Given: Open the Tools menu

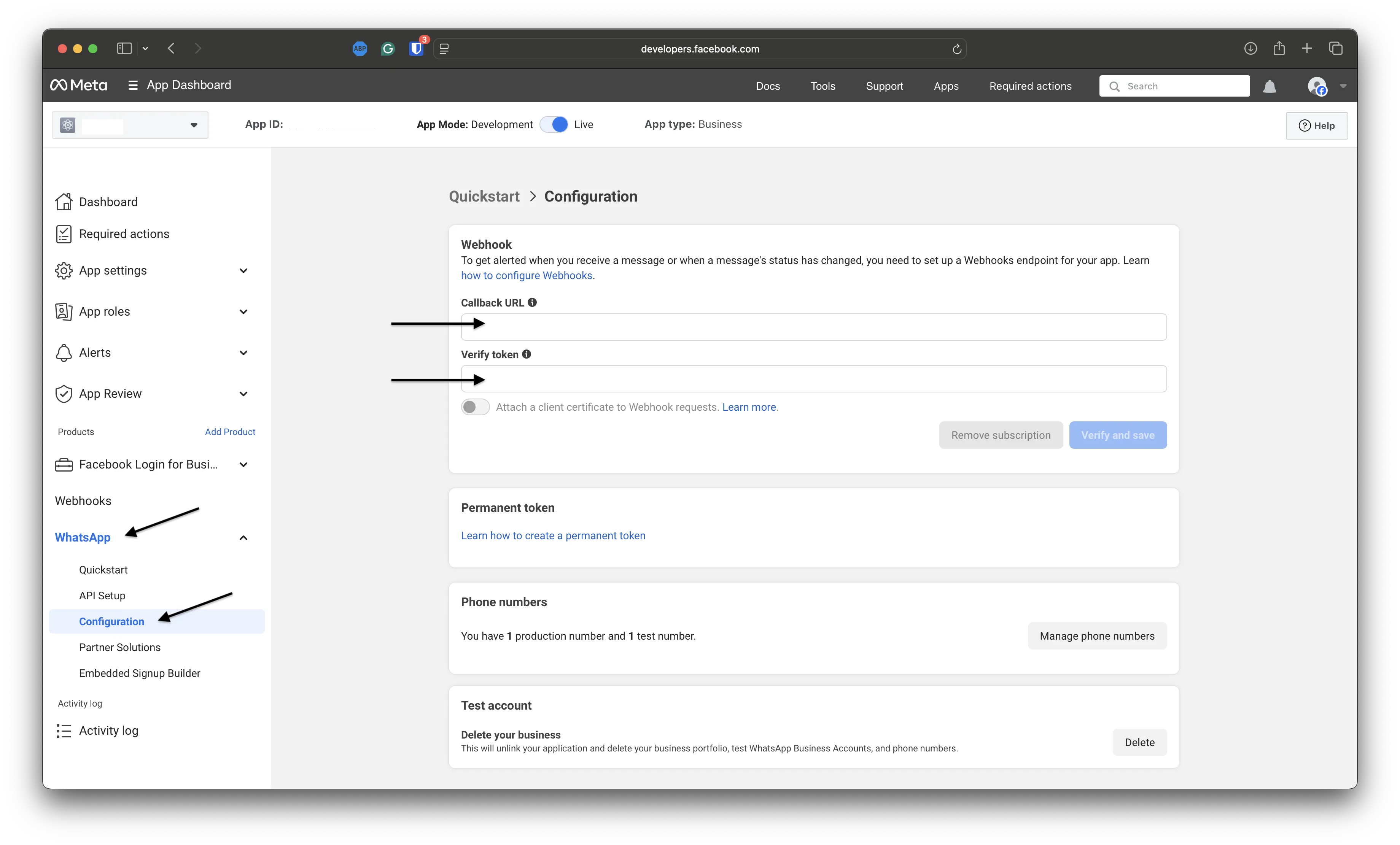Looking at the screenshot, I should (x=823, y=86).
